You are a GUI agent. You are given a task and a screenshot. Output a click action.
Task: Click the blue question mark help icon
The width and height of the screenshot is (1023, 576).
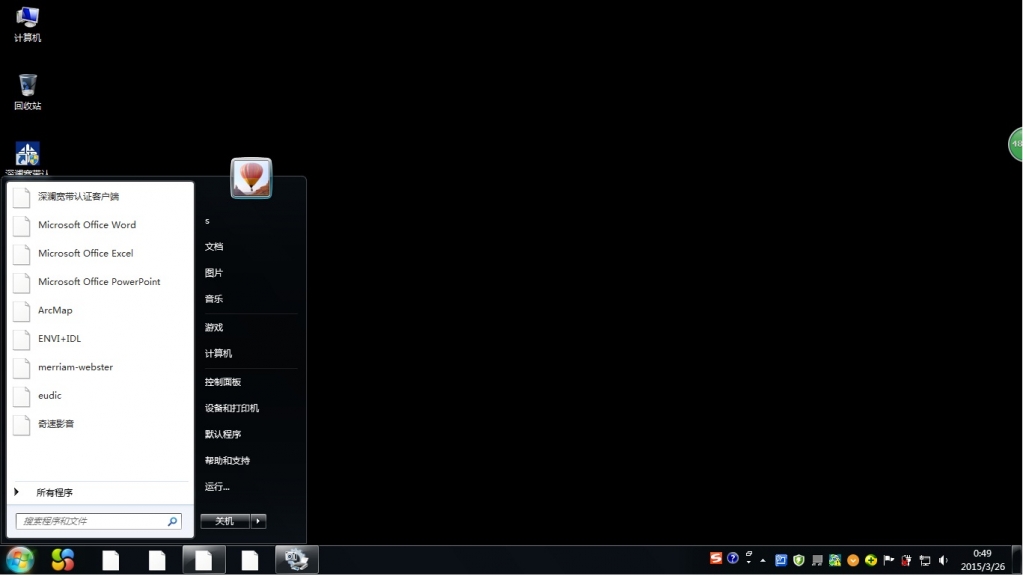[733, 559]
